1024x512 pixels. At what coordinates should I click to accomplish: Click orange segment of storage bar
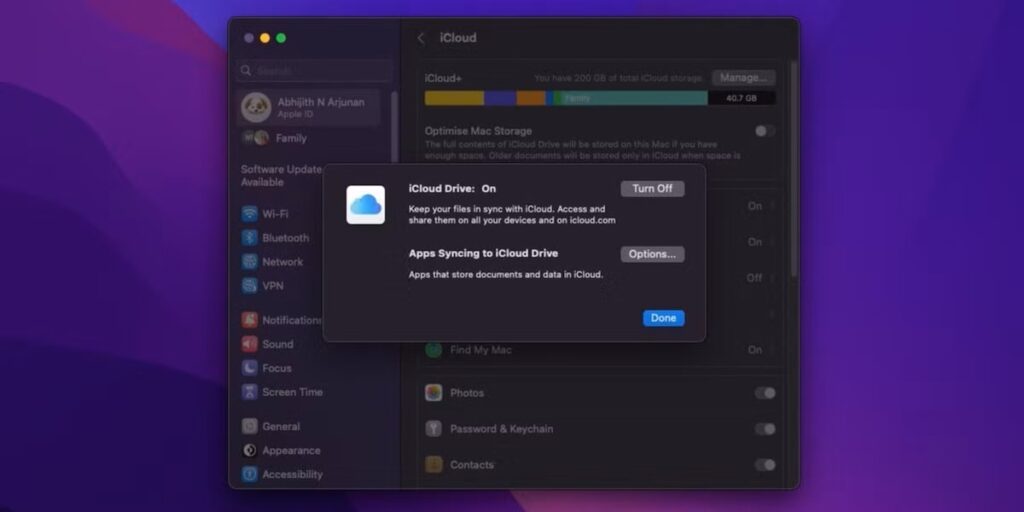point(531,98)
